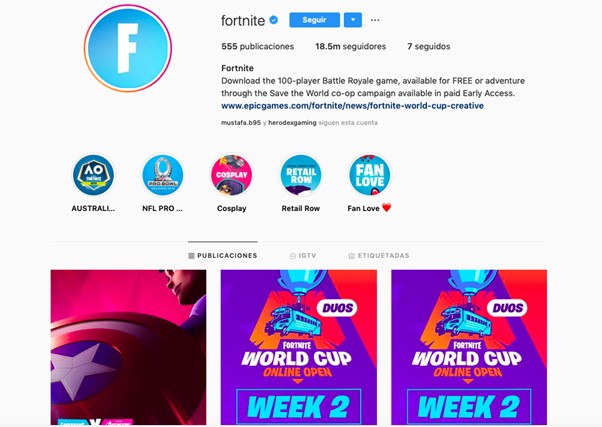This screenshot has width=602, height=427.
Task: View the Cosplay story highlight
Action: tap(232, 175)
